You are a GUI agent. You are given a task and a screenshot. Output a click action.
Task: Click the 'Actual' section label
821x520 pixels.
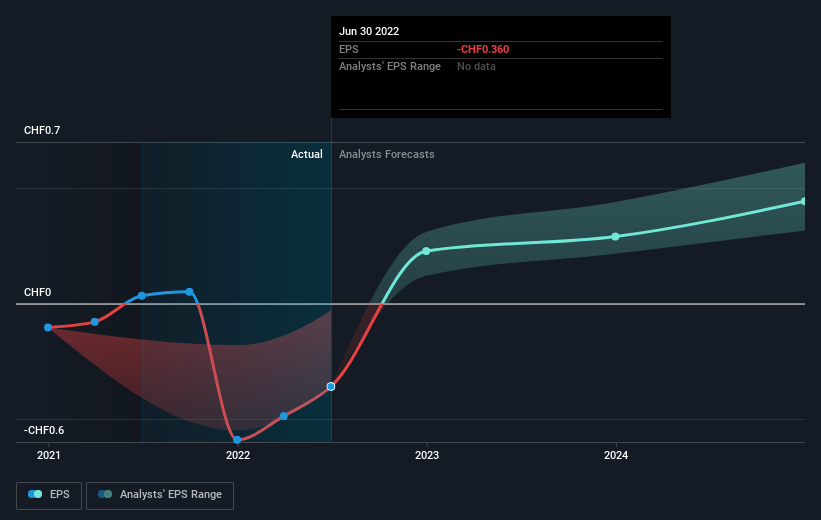click(307, 154)
